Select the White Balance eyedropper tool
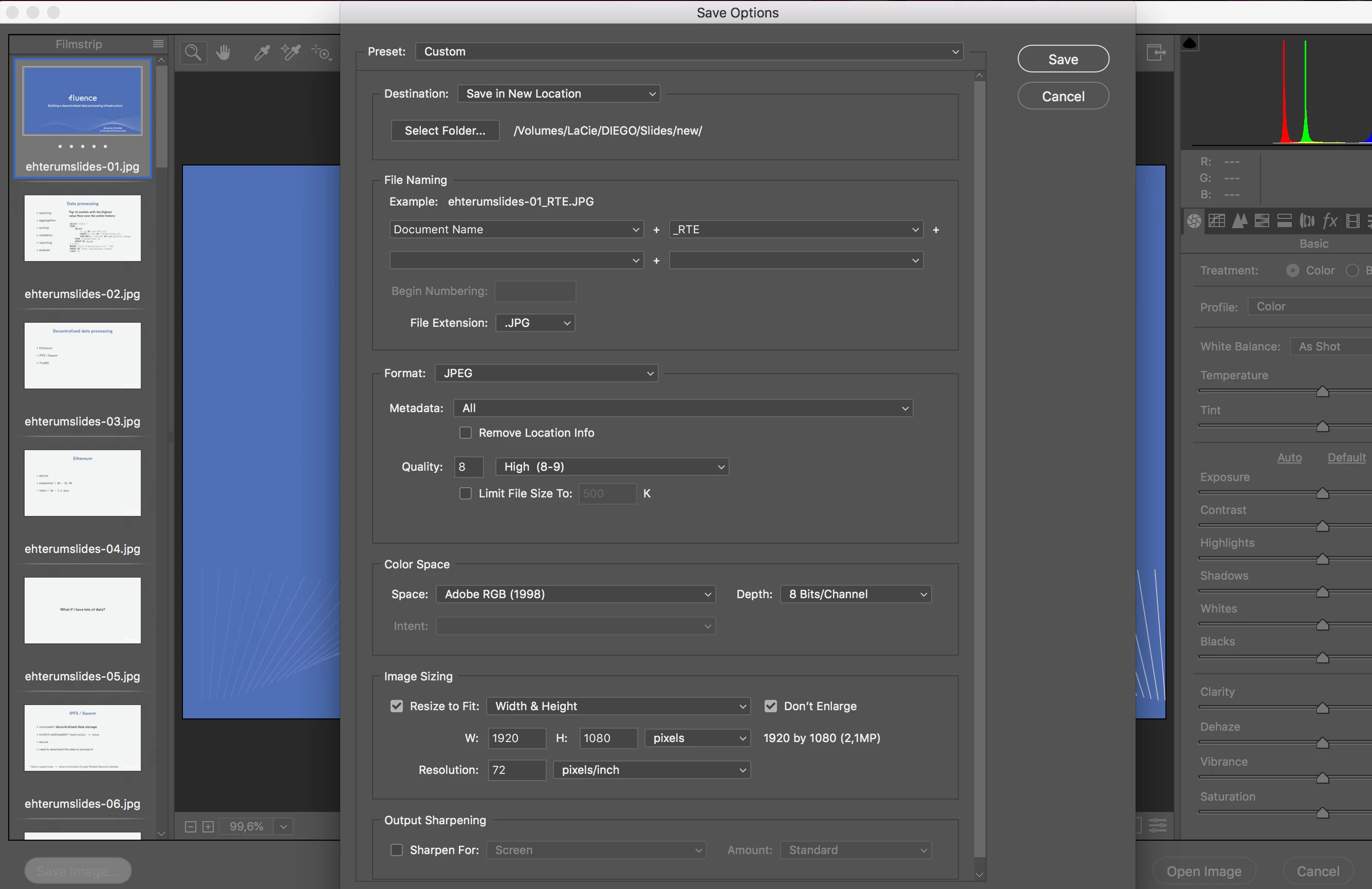The width and height of the screenshot is (1372, 889). (x=262, y=53)
